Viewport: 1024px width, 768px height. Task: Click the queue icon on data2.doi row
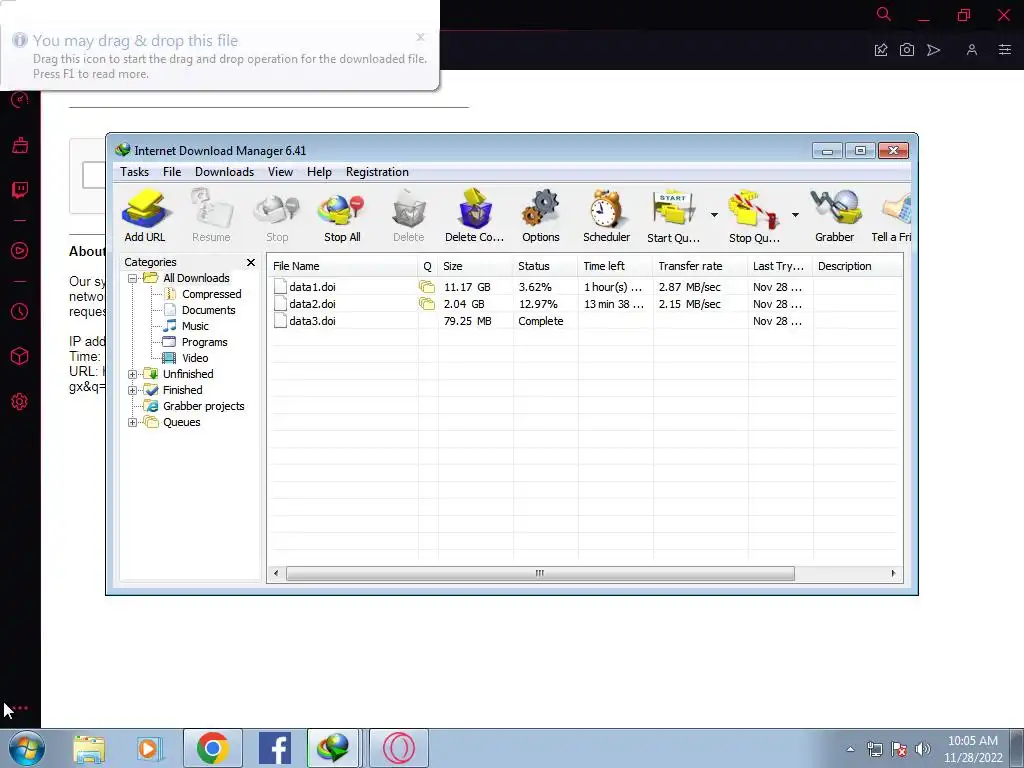click(426, 304)
